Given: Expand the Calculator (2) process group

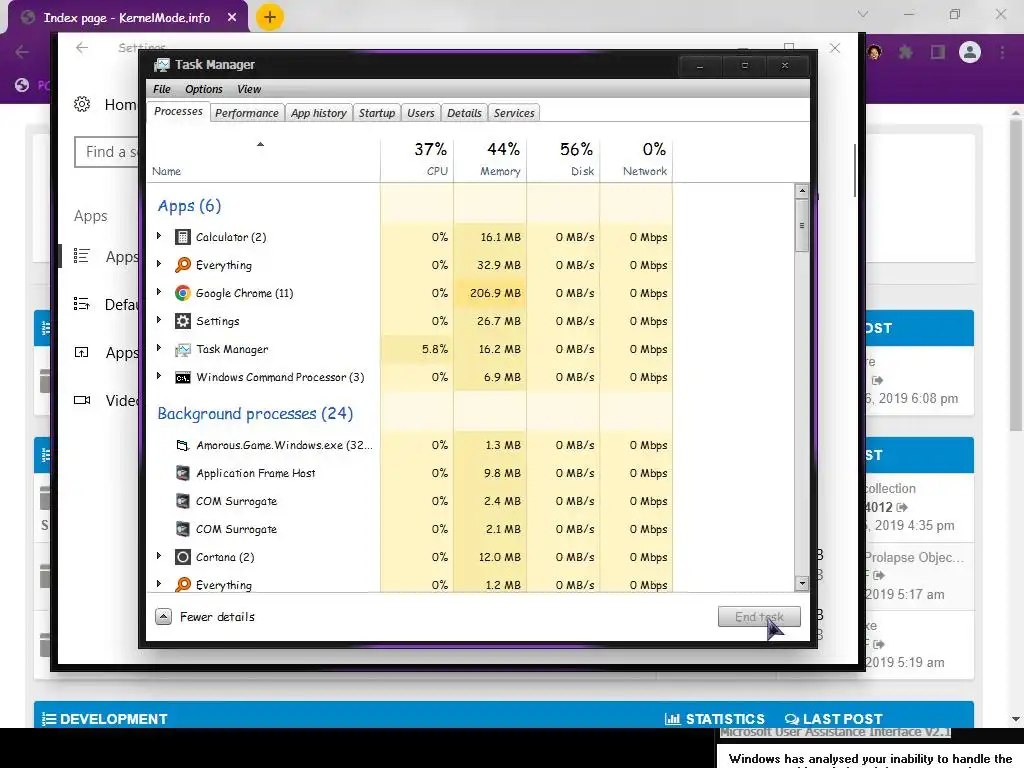Looking at the screenshot, I should (x=159, y=236).
